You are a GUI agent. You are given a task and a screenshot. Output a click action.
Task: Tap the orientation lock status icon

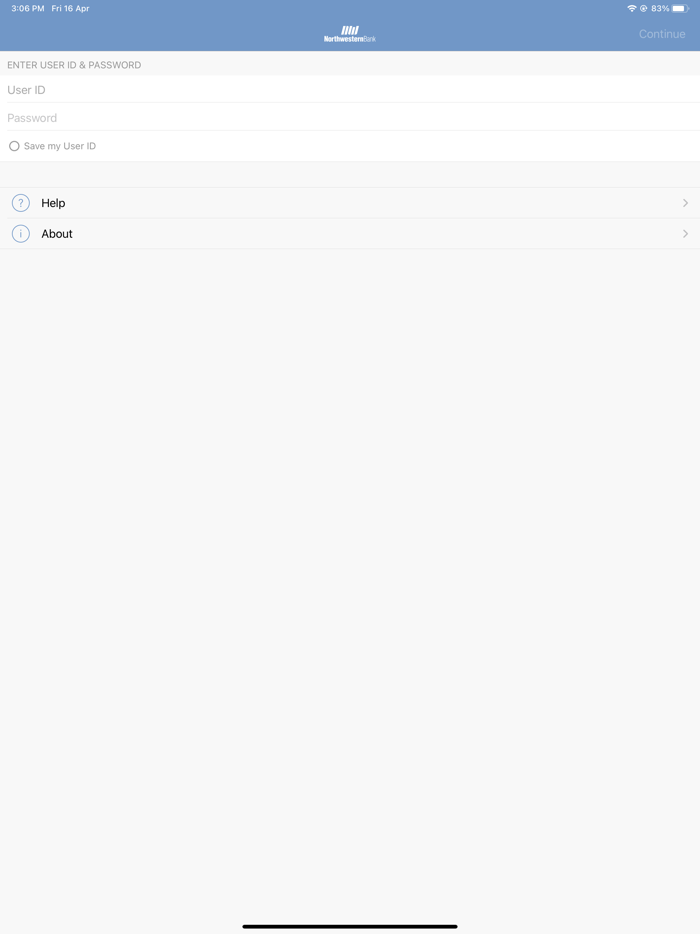click(643, 8)
